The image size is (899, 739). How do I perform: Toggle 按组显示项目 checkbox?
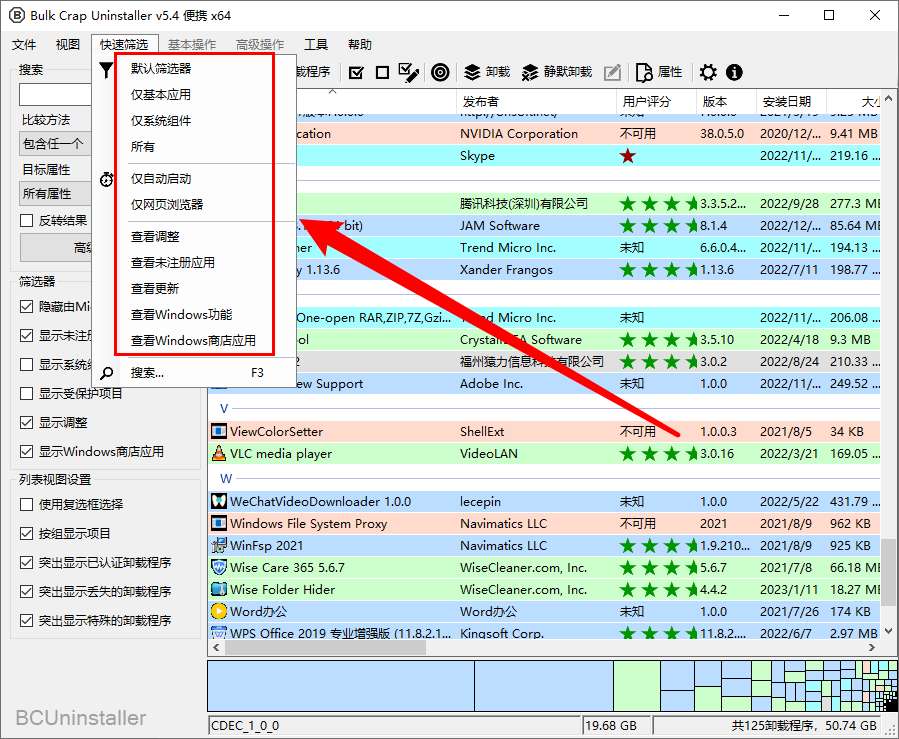point(28,534)
